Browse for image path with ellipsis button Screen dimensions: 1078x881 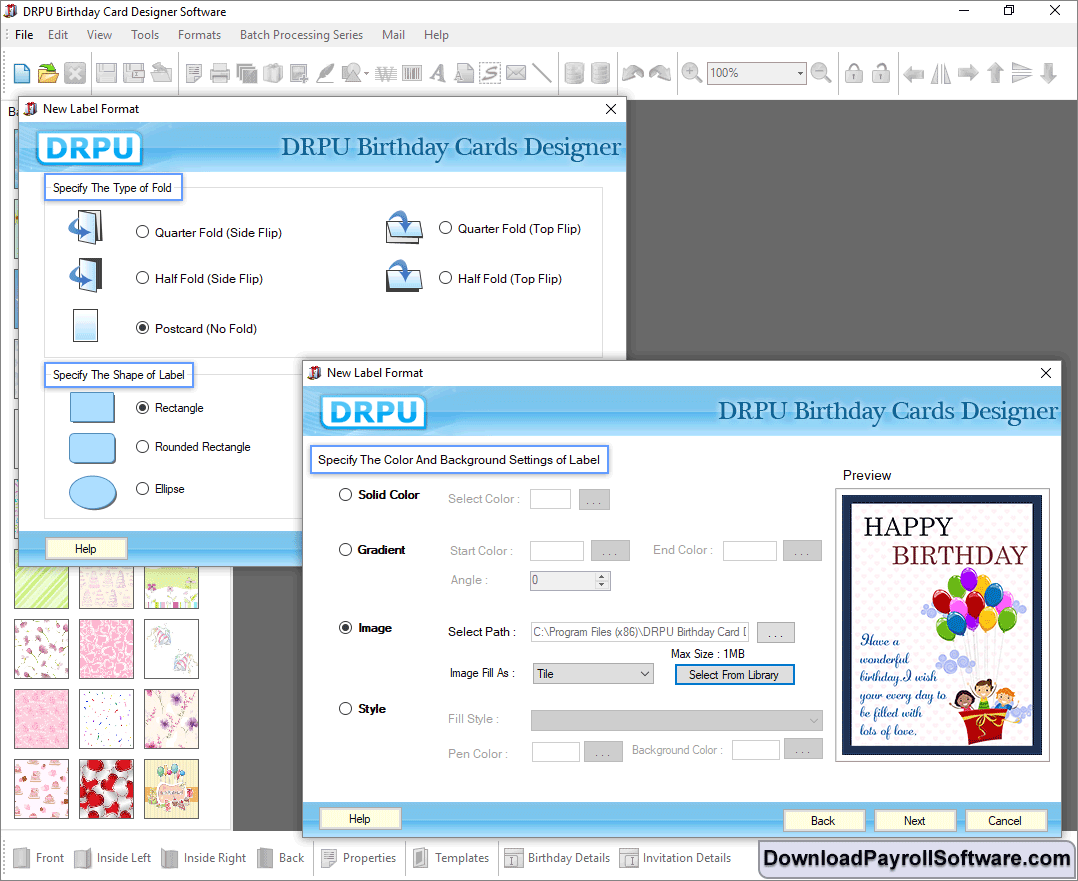(776, 632)
